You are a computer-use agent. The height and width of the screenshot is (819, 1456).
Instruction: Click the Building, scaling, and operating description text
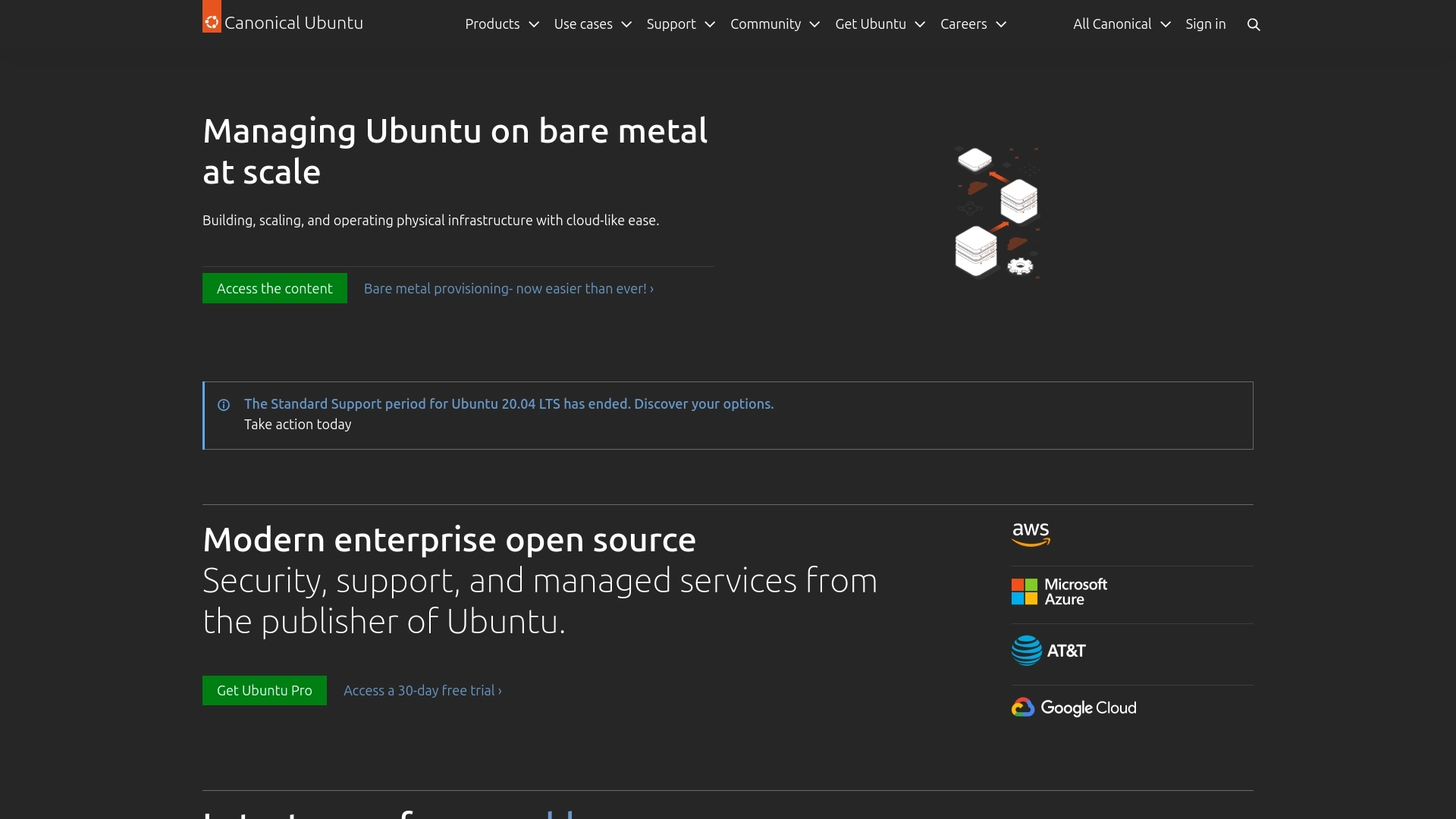(431, 221)
